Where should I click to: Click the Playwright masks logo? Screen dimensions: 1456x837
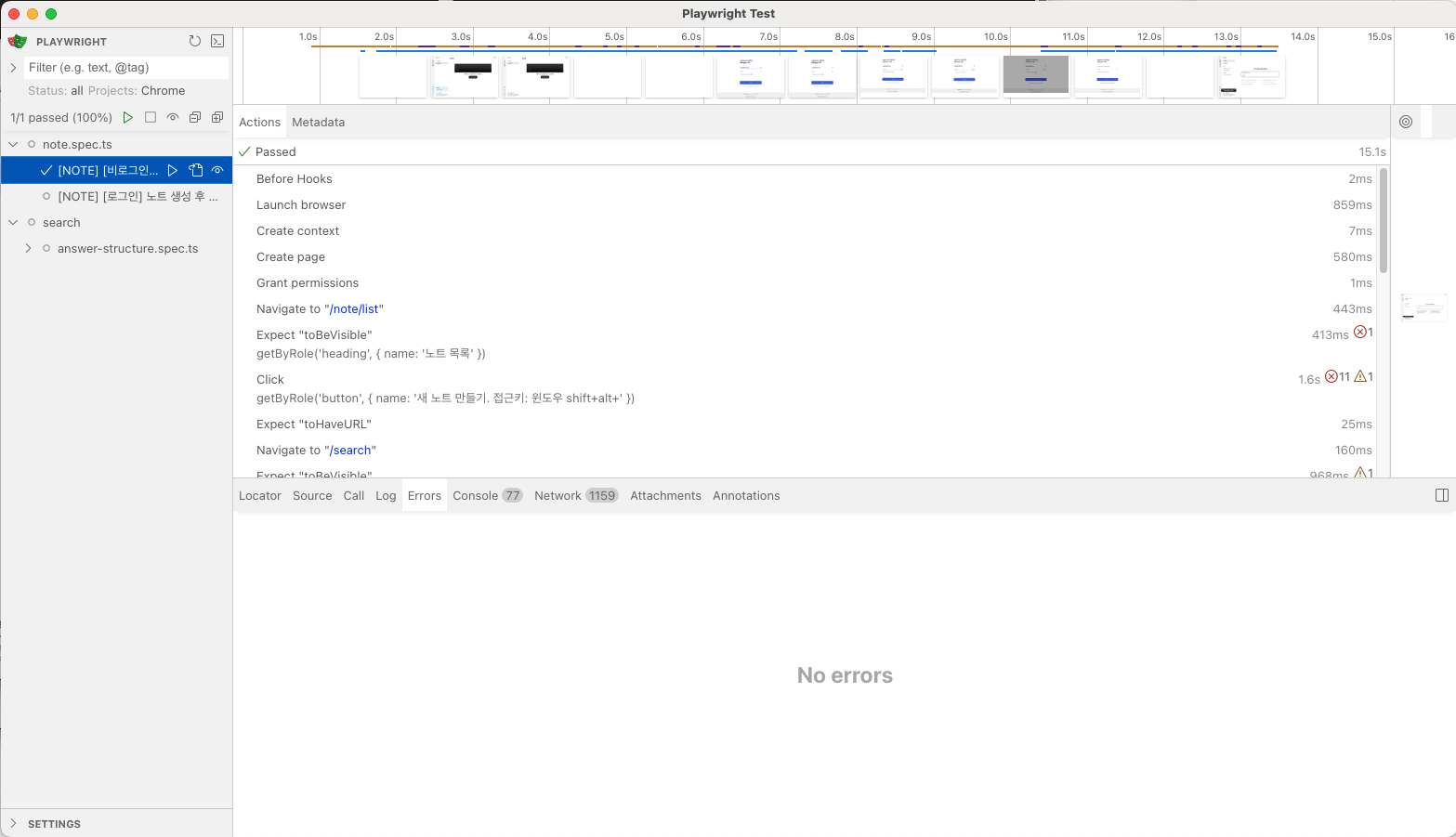click(18, 41)
